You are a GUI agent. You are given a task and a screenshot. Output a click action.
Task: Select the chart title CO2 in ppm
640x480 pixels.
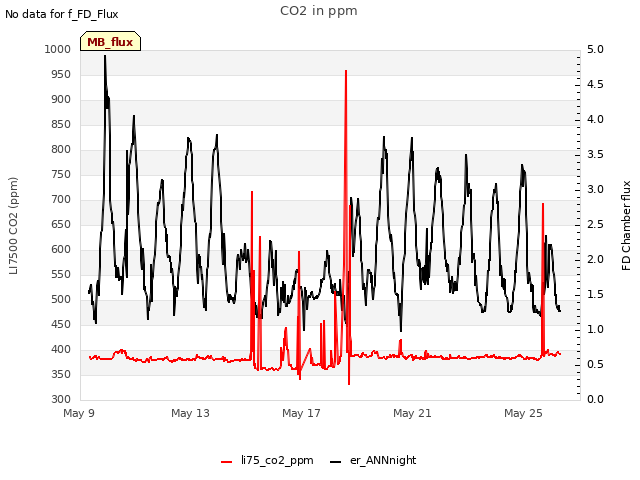[319, 11]
